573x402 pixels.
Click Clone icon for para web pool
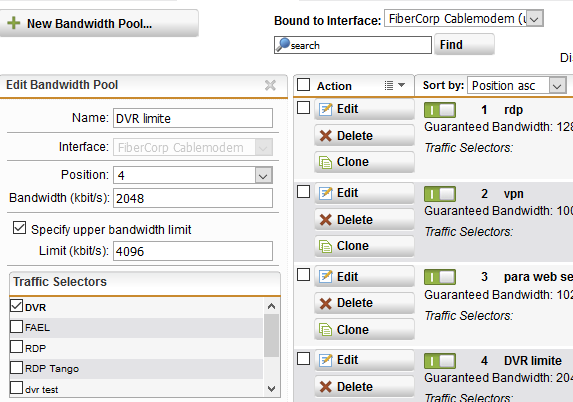tap(326, 330)
